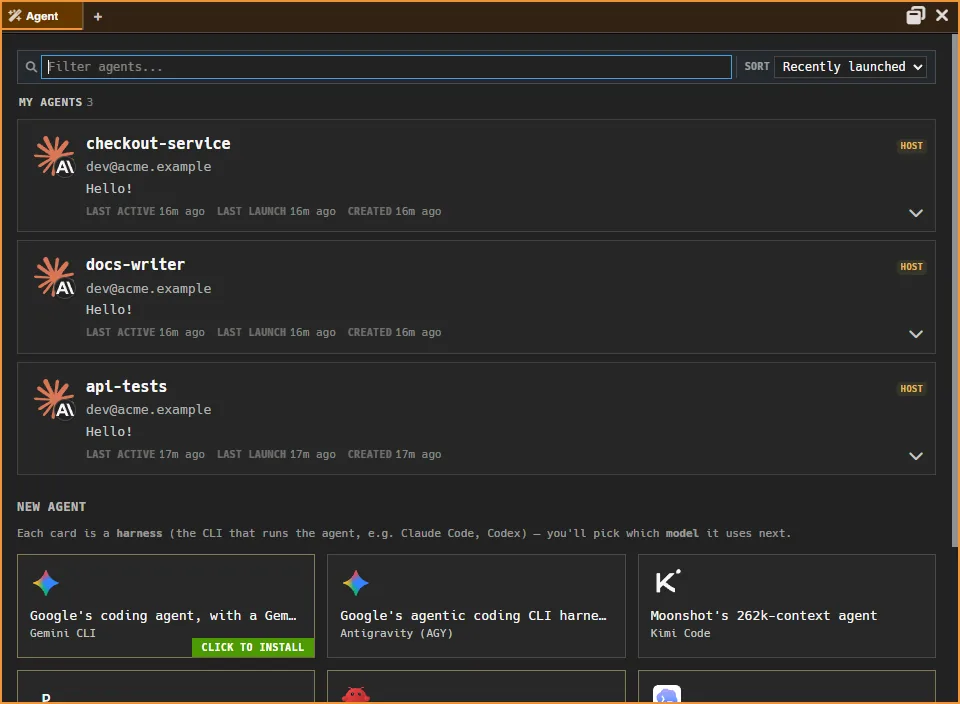Click the NEW AGENT heading

(x=51, y=507)
